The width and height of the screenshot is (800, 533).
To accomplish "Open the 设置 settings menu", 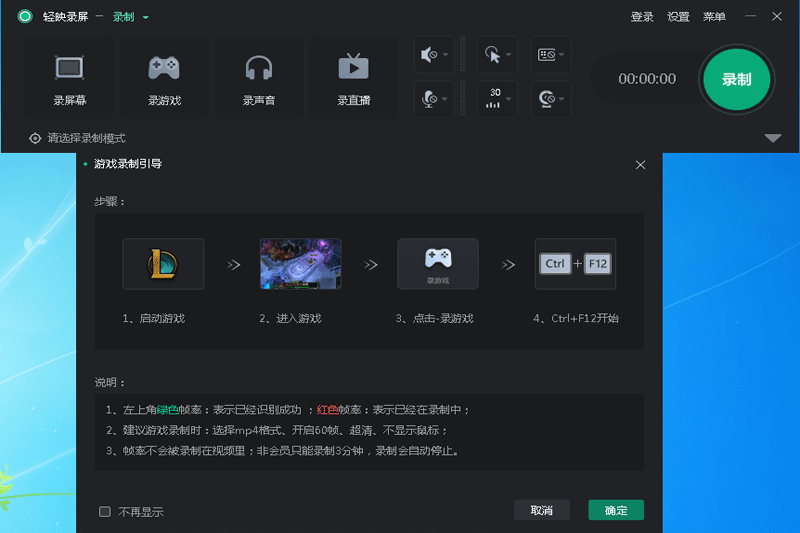I will (678, 17).
